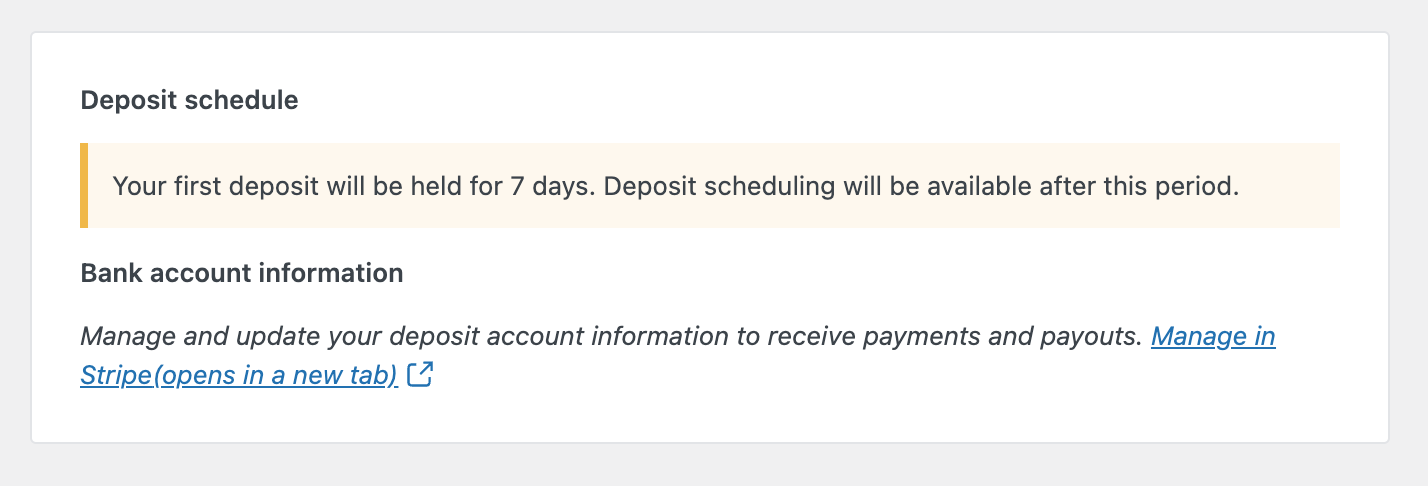This screenshot has width=1428, height=486.
Task: Open the Manage in Stripe link
Action: 1213,337
